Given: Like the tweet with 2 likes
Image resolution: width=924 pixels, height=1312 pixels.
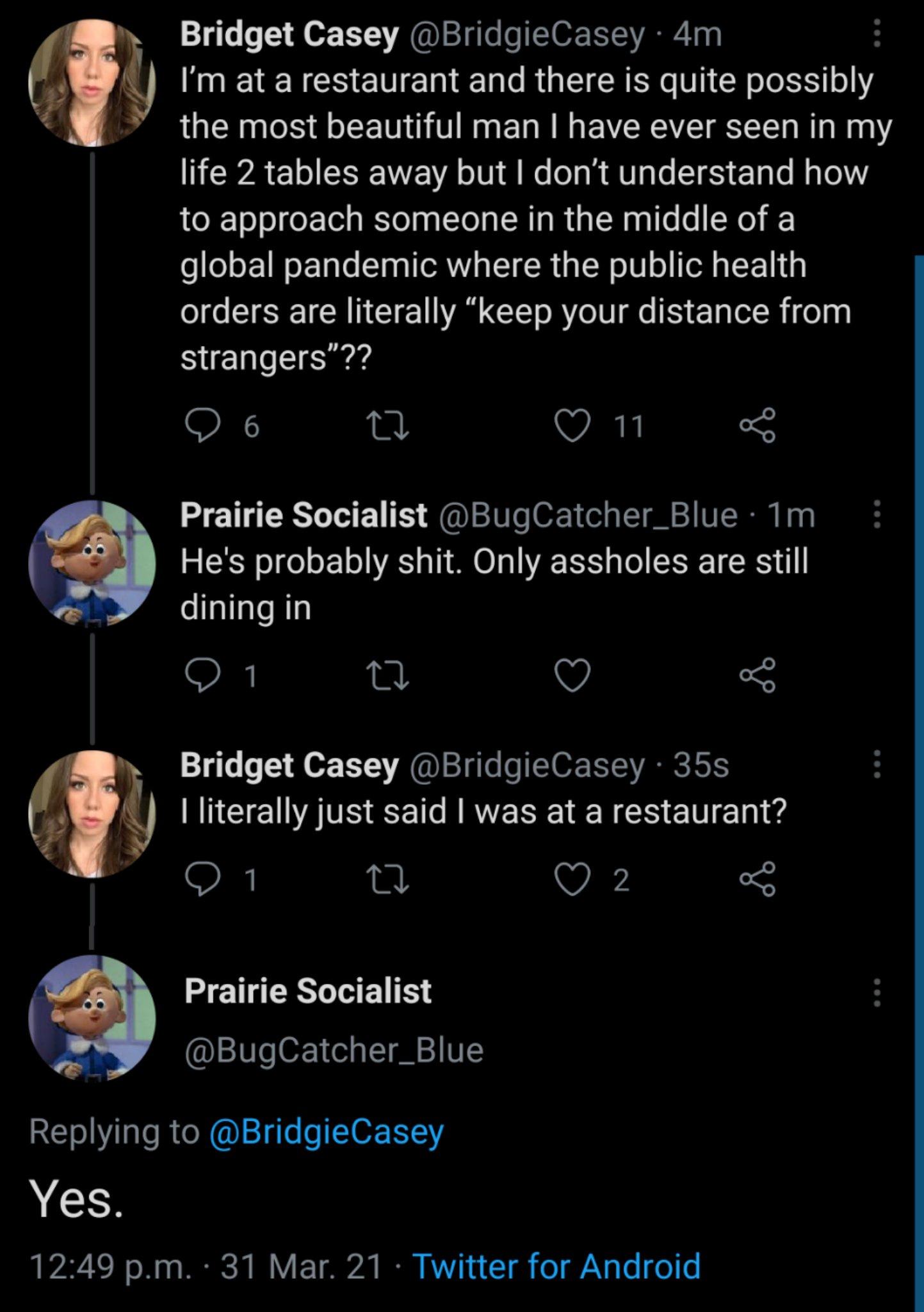Looking at the screenshot, I should pos(572,879).
